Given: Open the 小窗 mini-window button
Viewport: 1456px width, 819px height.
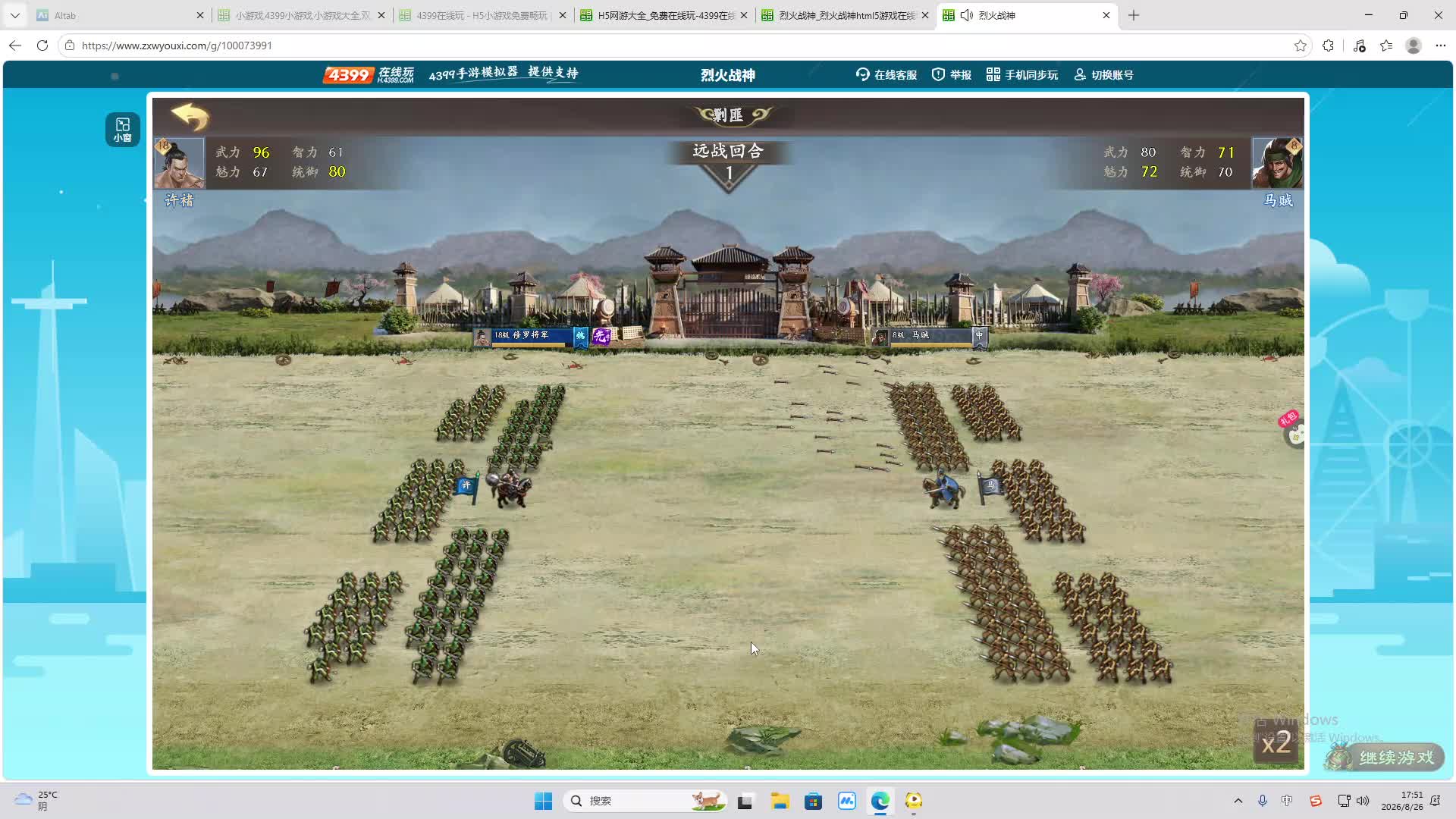Looking at the screenshot, I should coord(122,129).
